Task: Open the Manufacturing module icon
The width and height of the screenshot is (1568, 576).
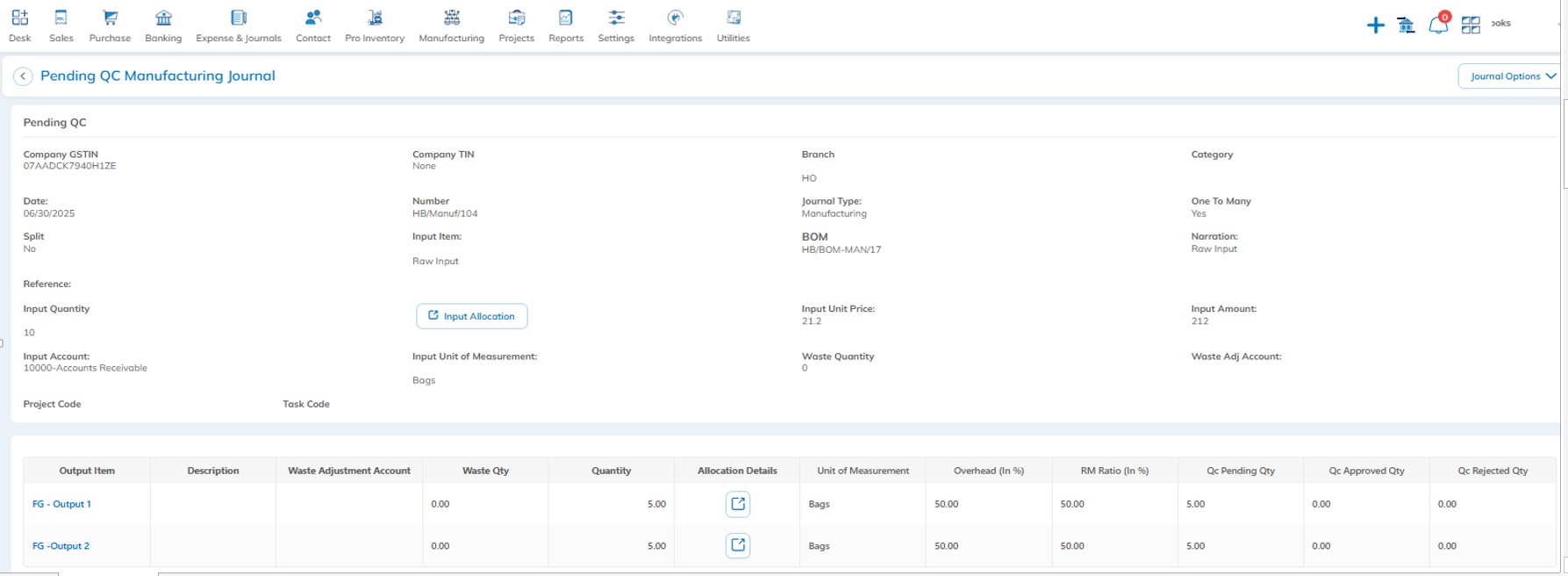Action: [451, 18]
